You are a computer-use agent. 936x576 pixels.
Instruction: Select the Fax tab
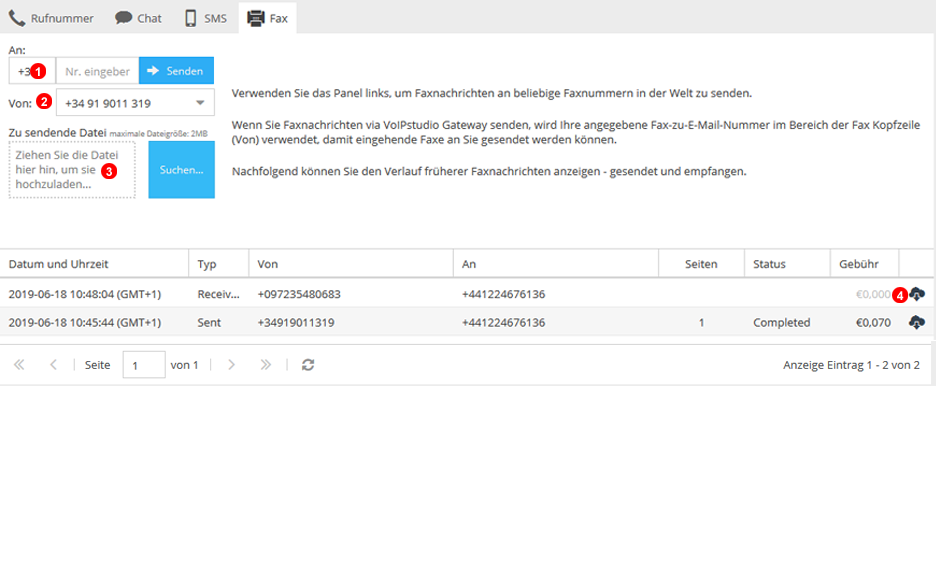pyautogui.click(x=267, y=17)
